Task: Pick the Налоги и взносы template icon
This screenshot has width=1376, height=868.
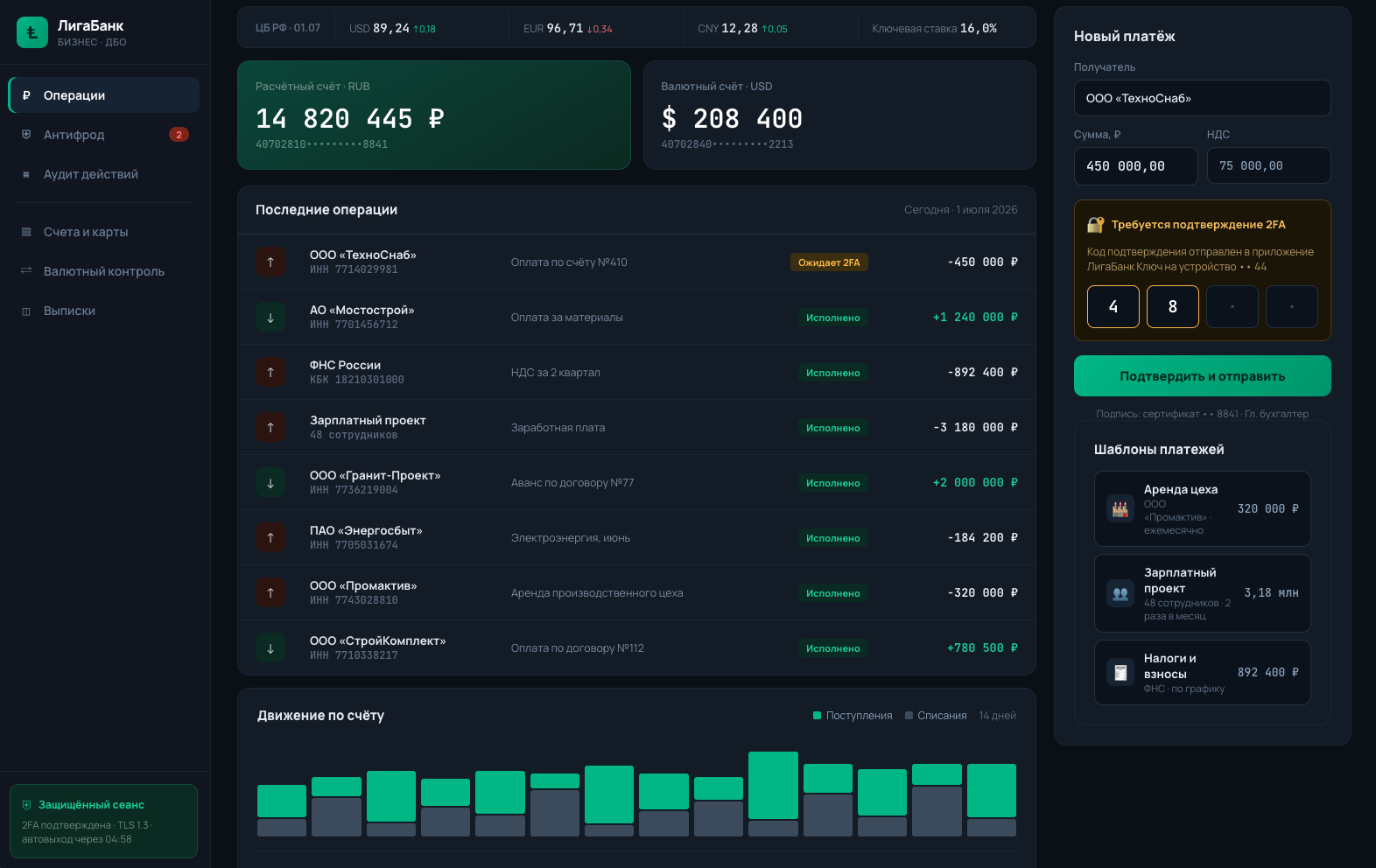Action: (1120, 672)
